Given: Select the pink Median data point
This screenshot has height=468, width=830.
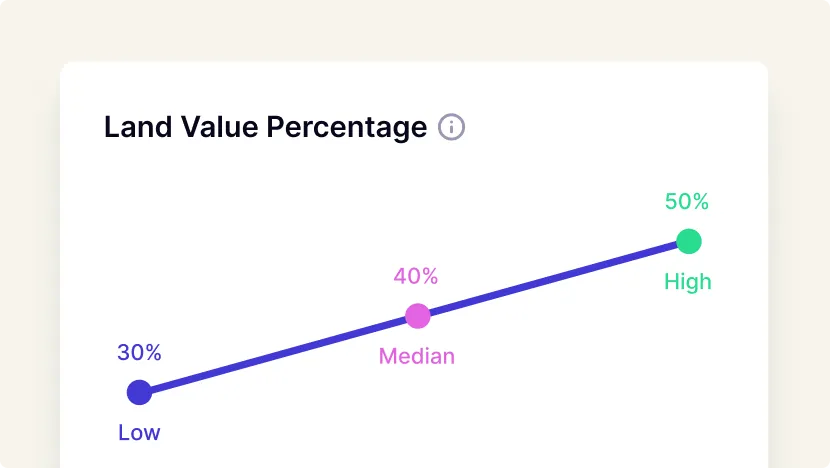Looking at the screenshot, I should point(417,316).
